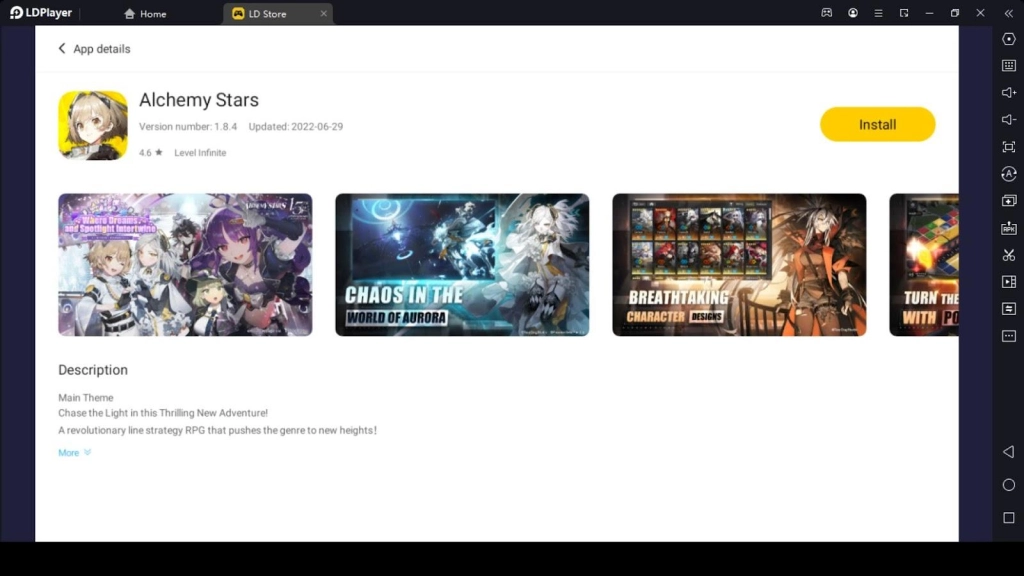Enable screen auto-rotation
Viewport: 1024px width, 576px height.
click(1008, 173)
